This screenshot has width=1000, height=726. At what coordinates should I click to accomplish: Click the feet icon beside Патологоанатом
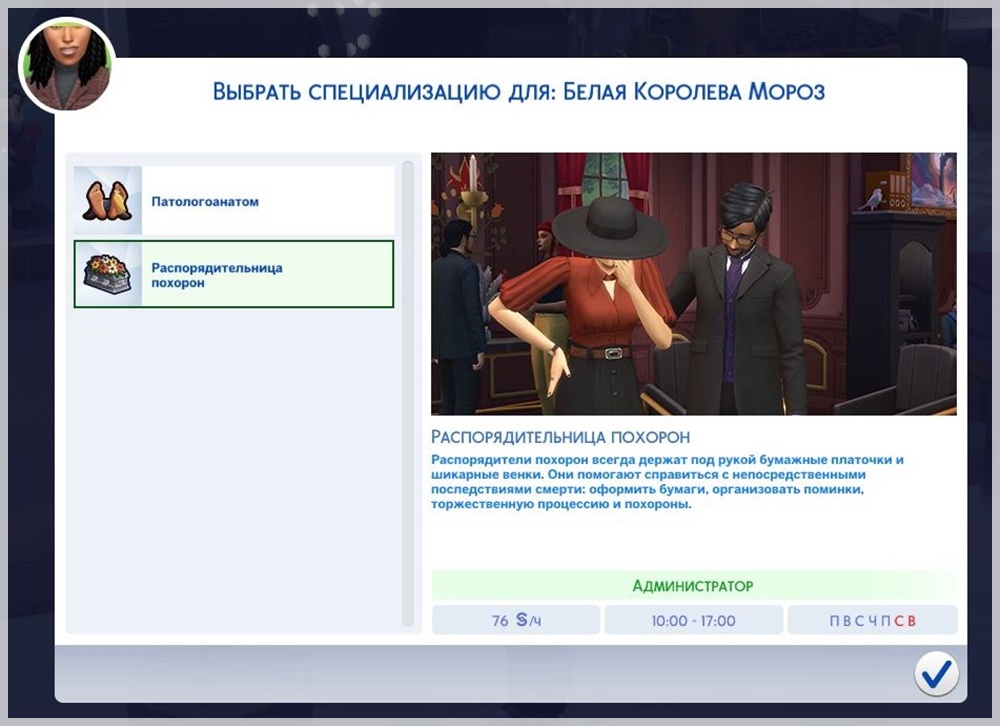[x=107, y=200]
